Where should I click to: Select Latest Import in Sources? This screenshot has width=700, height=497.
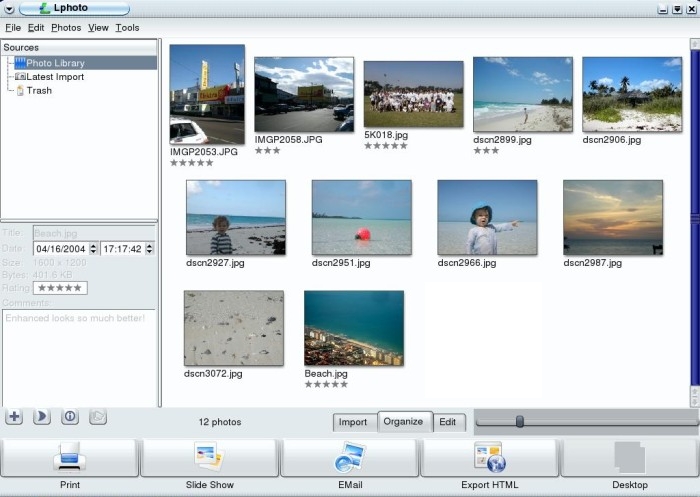tap(49, 77)
